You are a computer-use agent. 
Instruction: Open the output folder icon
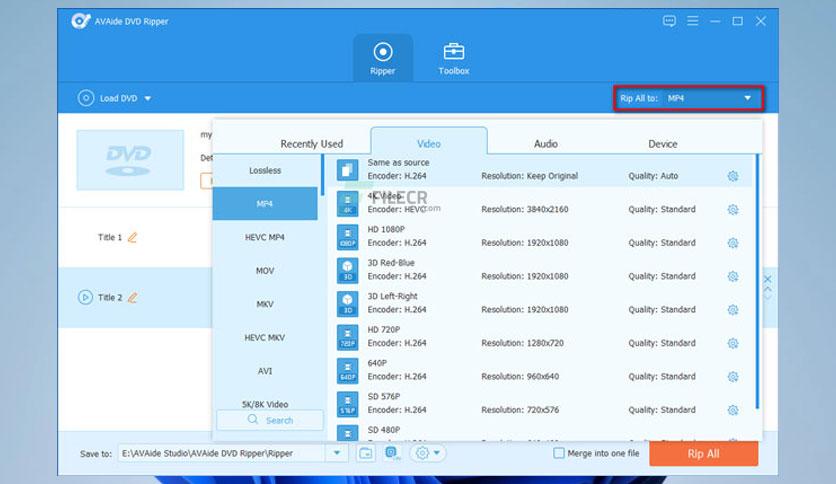click(366, 453)
